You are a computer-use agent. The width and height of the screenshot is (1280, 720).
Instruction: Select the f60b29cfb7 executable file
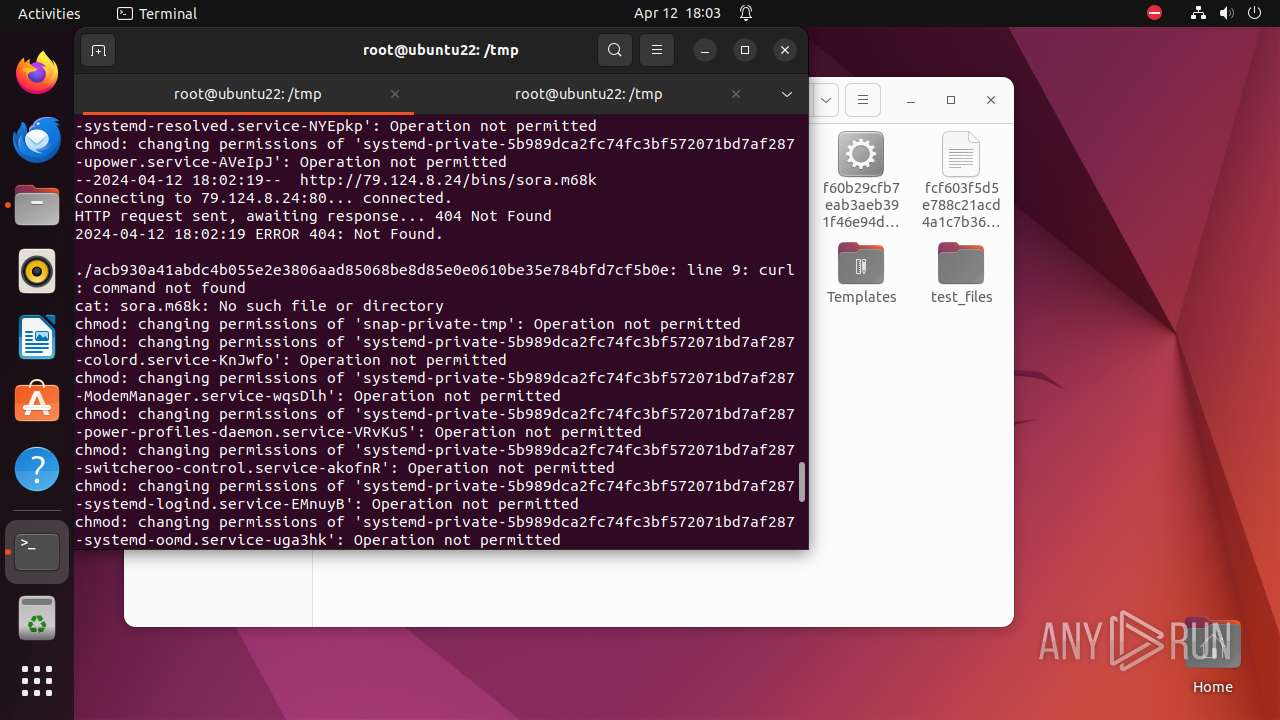point(861,181)
